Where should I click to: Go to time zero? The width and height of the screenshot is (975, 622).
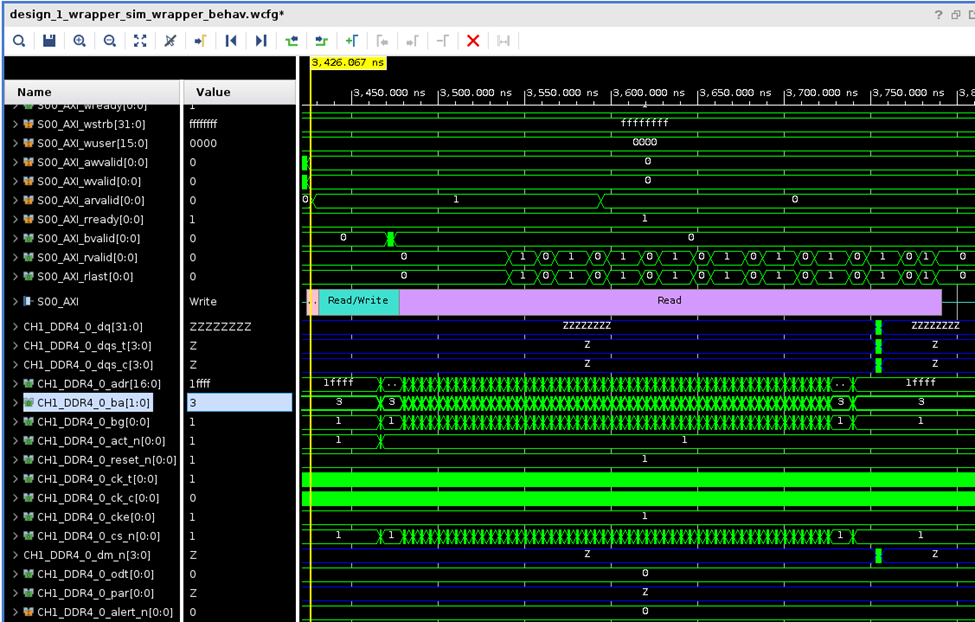coord(231,41)
